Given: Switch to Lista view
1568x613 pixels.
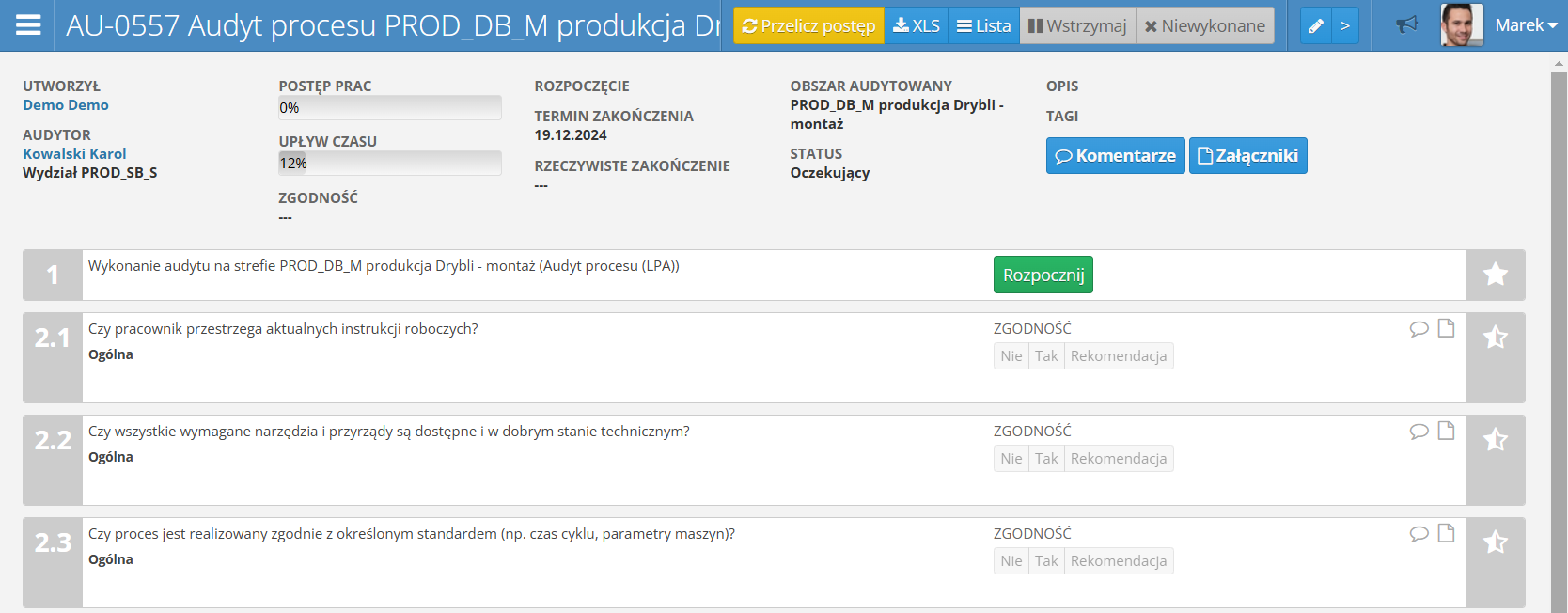Looking at the screenshot, I should tap(983, 26).
